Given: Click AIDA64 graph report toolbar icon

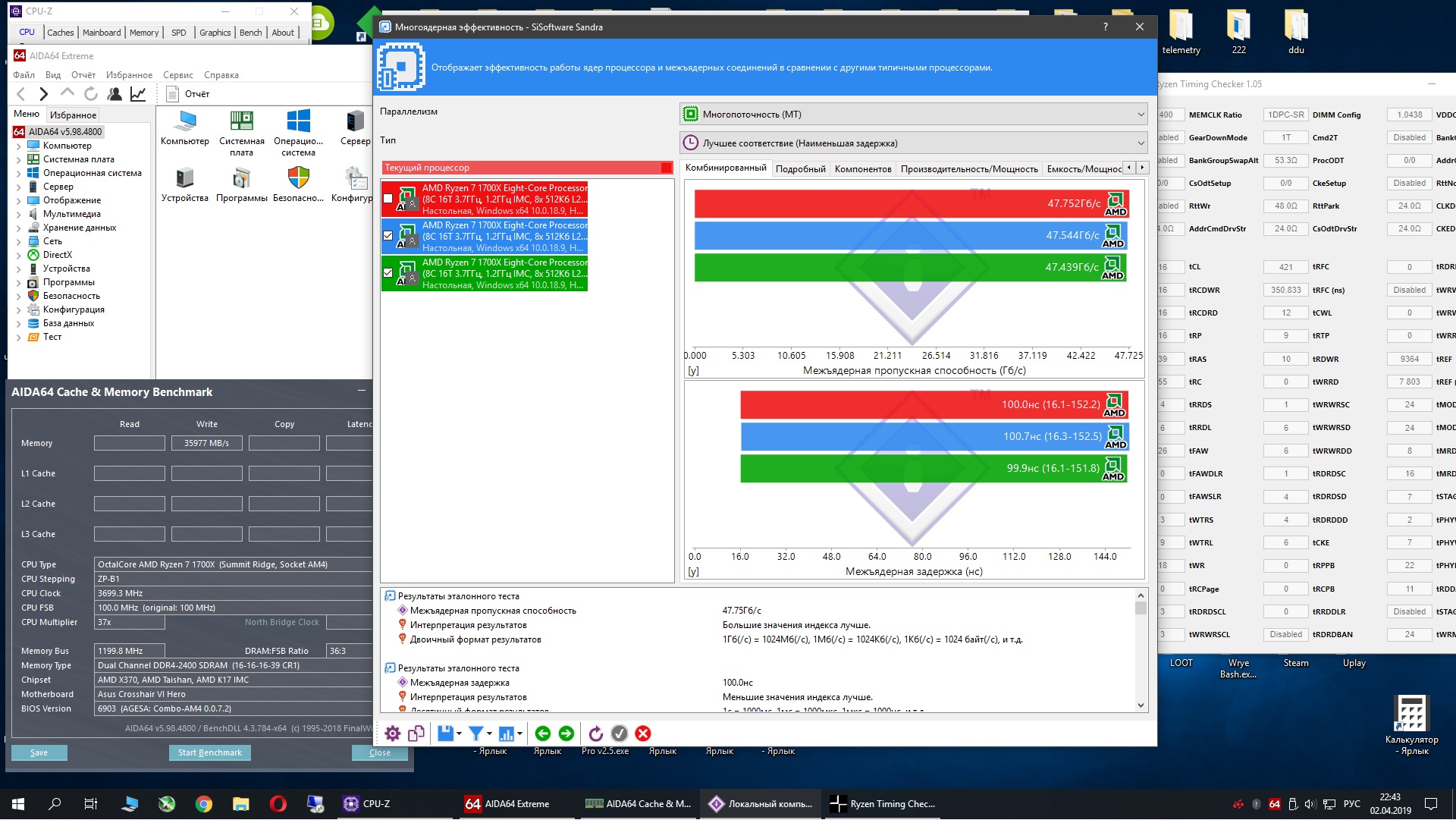Looking at the screenshot, I should click(138, 94).
